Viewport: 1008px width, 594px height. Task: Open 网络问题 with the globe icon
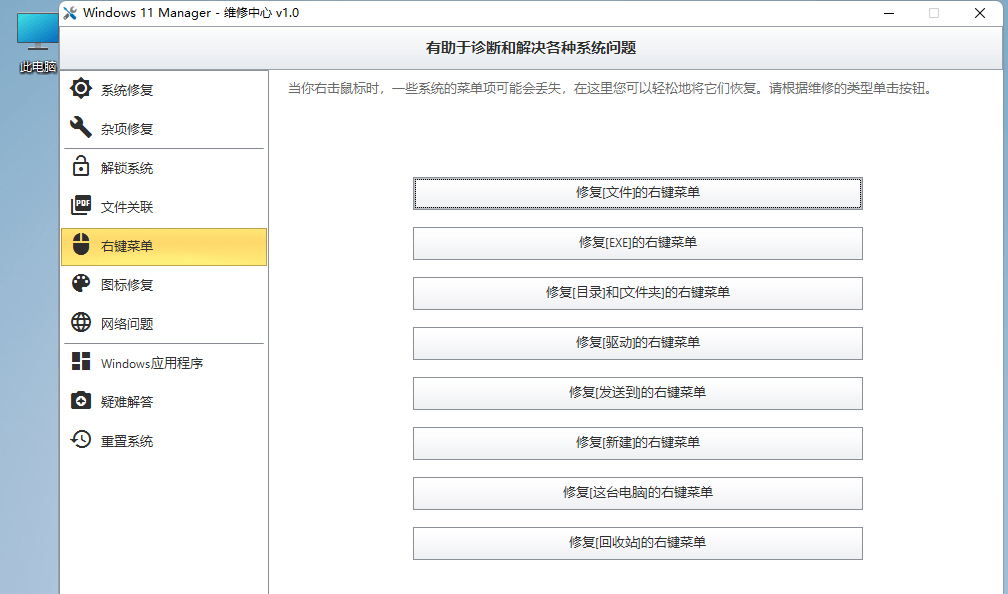[x=81, y=323]
